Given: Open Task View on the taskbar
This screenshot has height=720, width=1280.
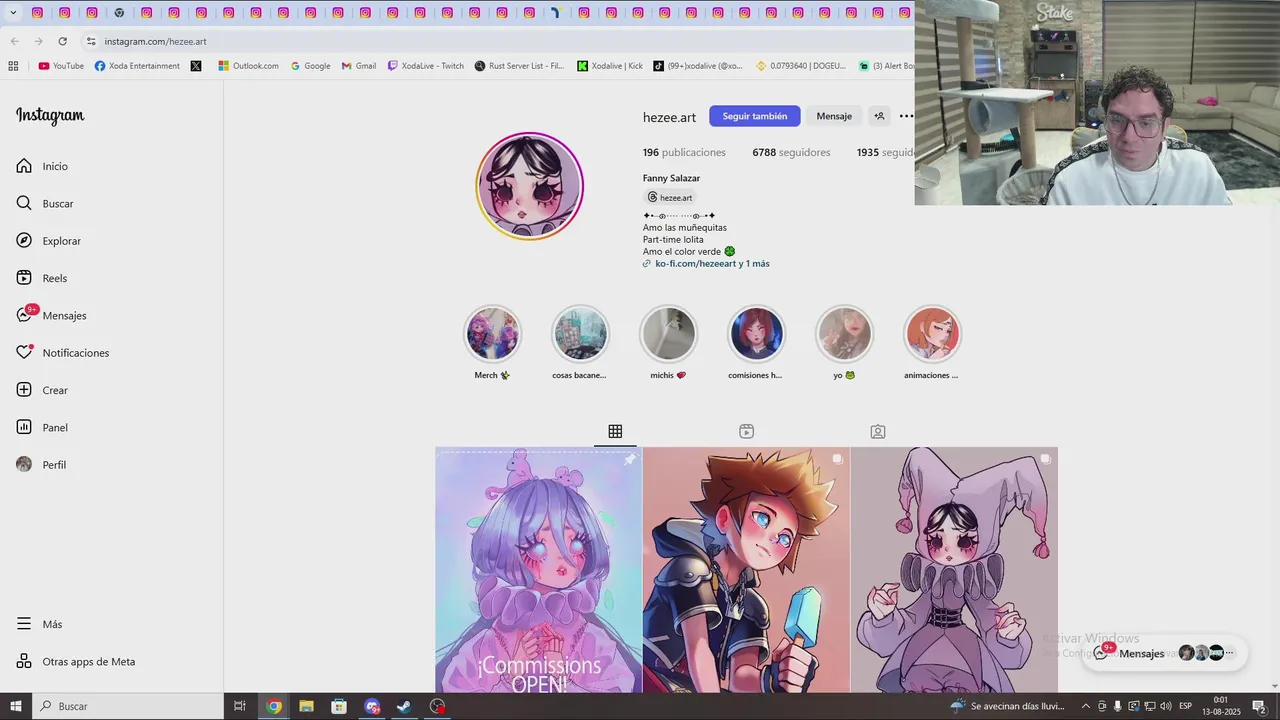Looking at the screenshot, I should pyautogui.click(x=240, y=706).
